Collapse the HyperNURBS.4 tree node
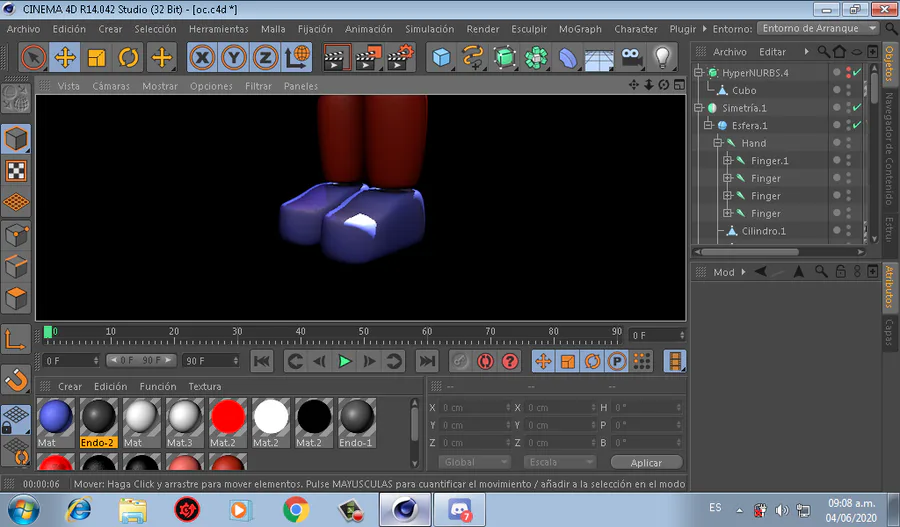The image size is (900, 527). pos(699,72)
